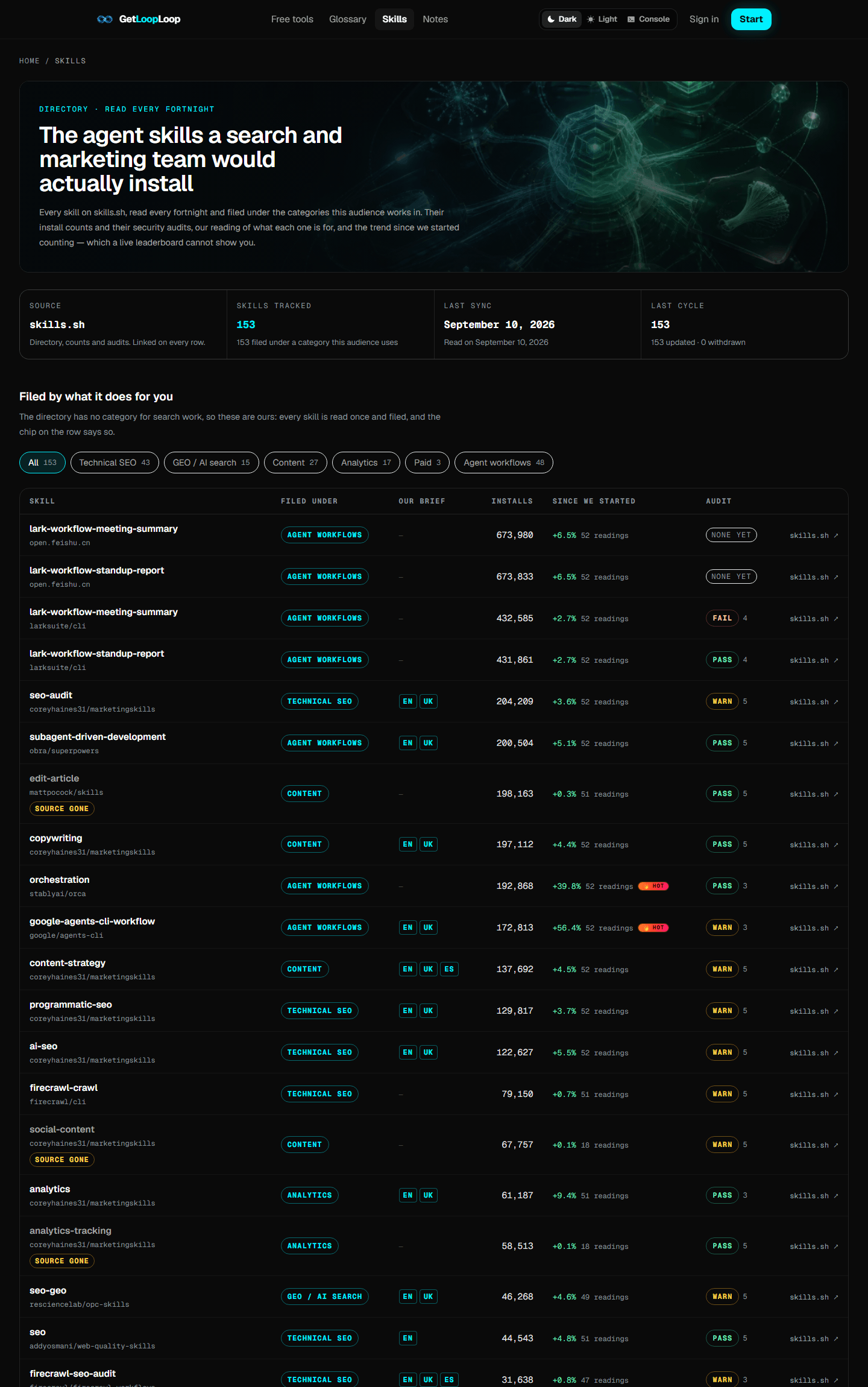
Task: Click the AUDIT column header
Action: (719, 501)
